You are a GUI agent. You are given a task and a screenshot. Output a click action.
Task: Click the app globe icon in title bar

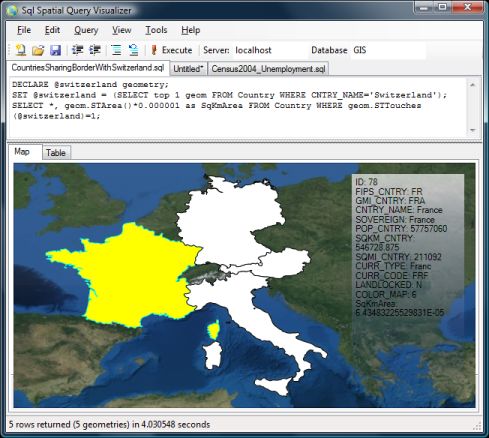(x=12, y=10)
